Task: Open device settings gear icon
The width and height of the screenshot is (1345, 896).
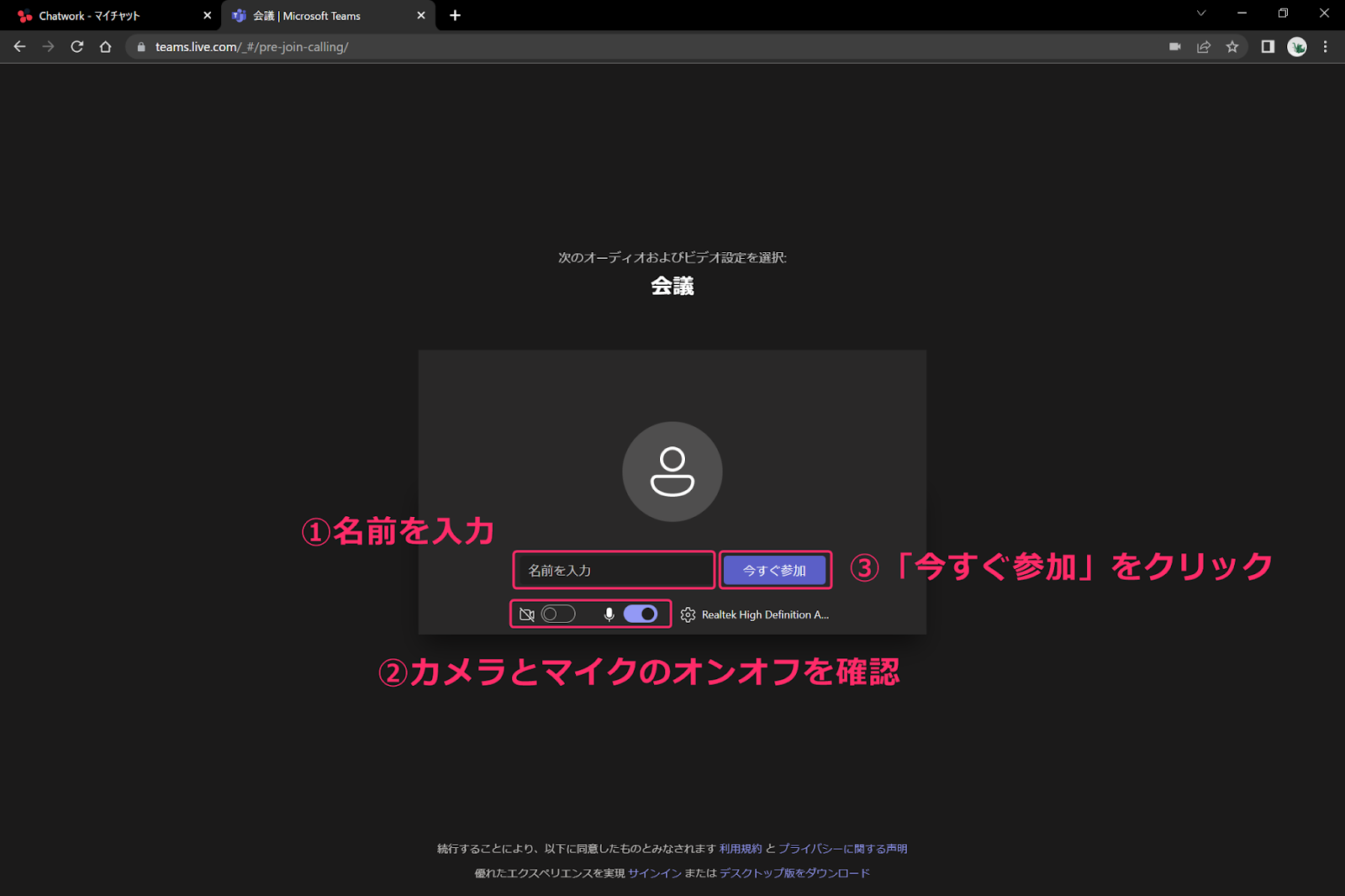Action: [x=688, y=614]
